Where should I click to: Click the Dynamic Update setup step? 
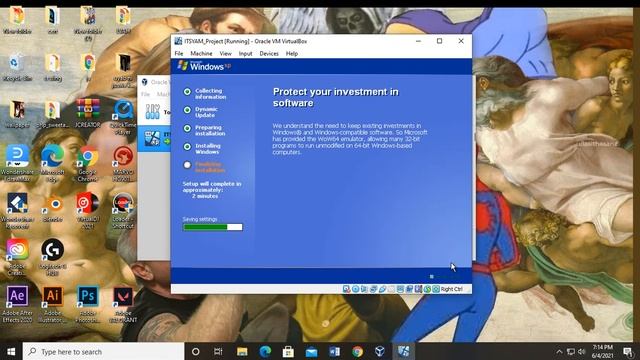click(x=201, y=112)
